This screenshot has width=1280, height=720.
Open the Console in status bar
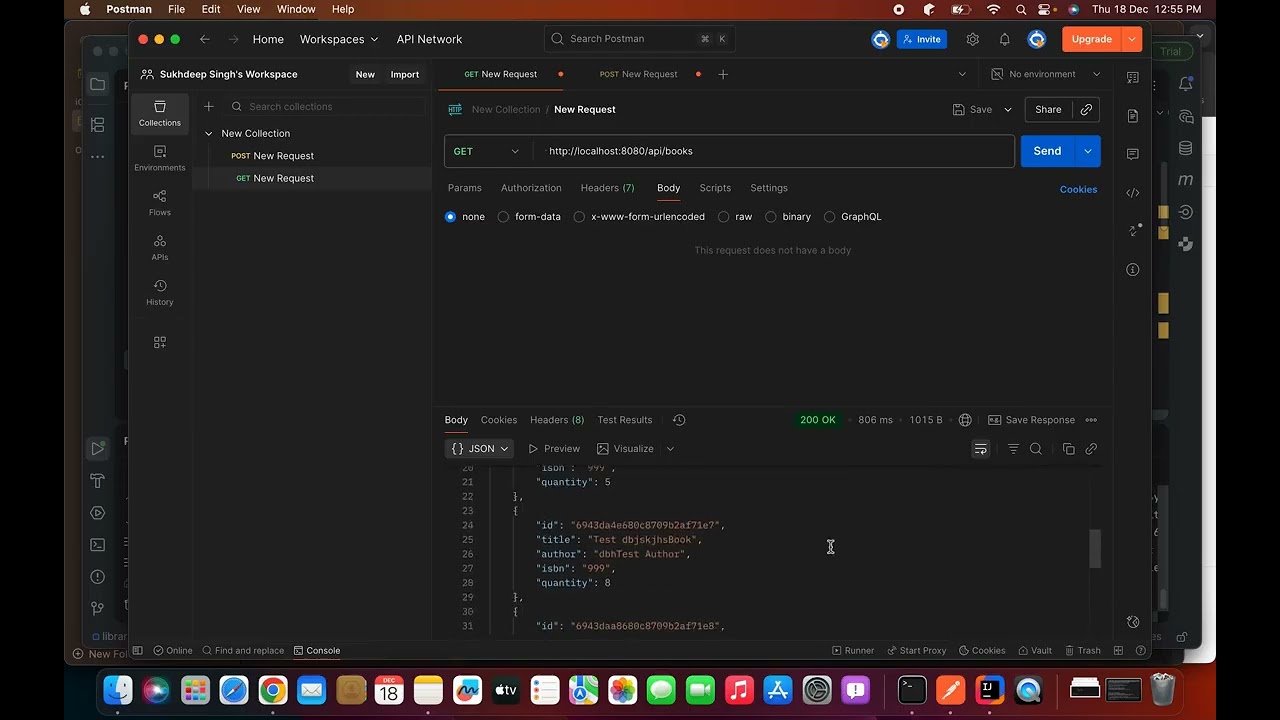pos(317,650)
